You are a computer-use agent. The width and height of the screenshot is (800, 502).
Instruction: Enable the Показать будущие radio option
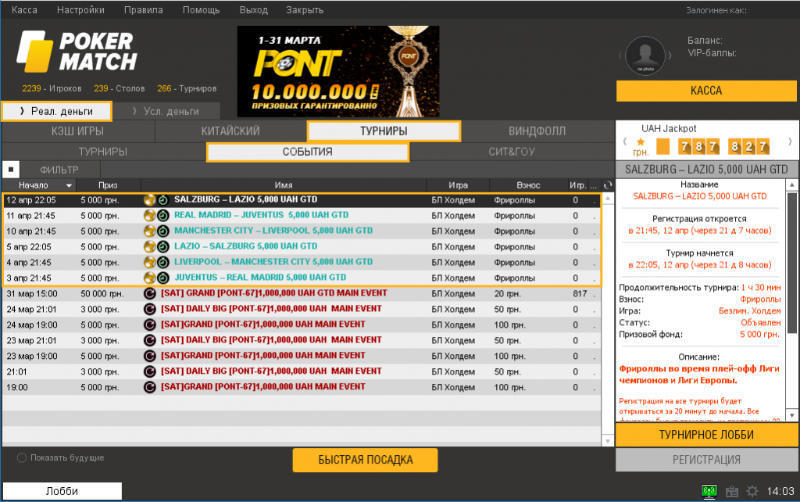click(22, 458)
